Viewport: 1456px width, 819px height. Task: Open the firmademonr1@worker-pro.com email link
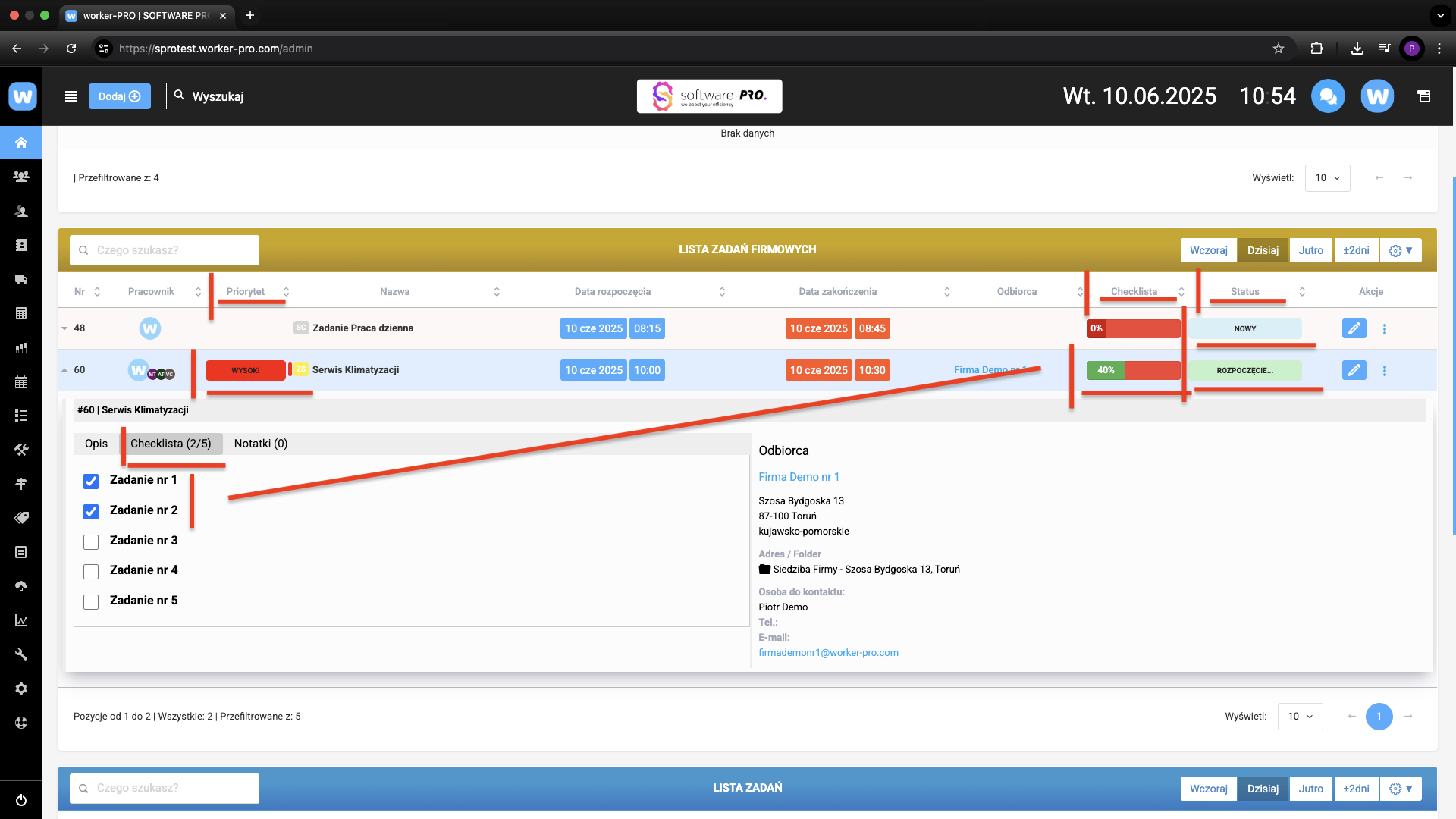tap(828, 652)
